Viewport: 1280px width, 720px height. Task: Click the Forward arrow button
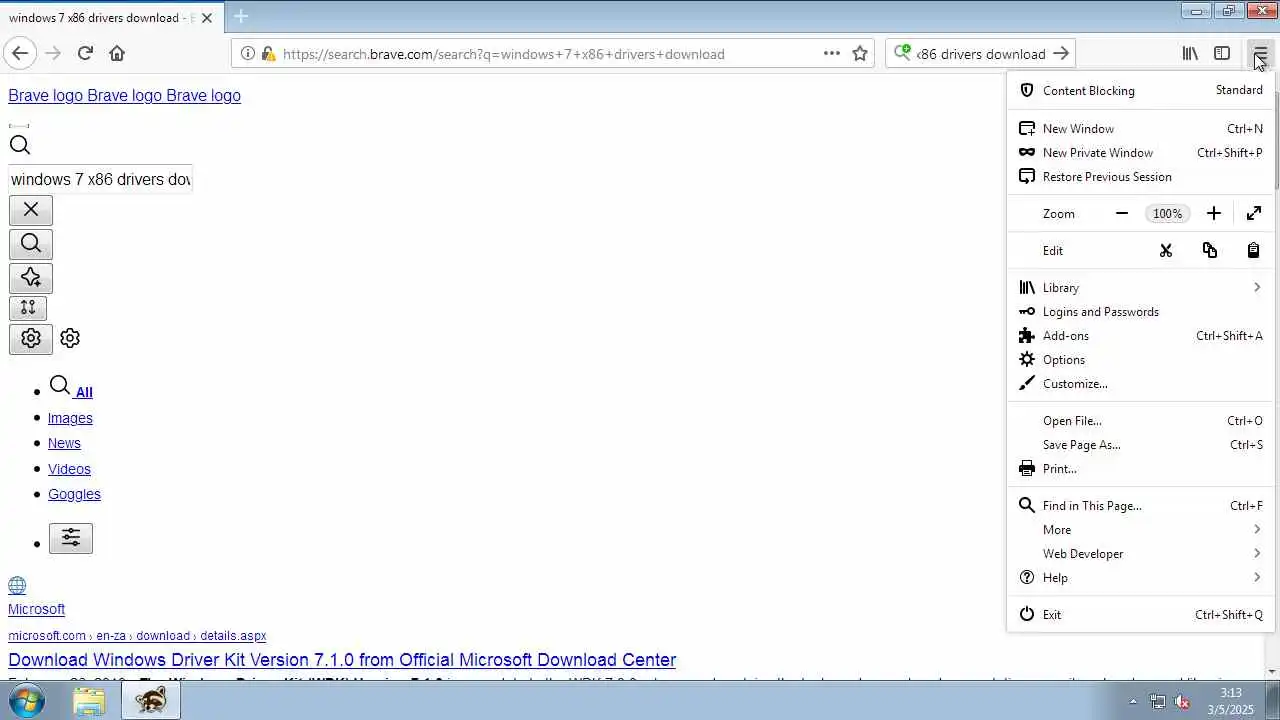(x=53, y=53)
